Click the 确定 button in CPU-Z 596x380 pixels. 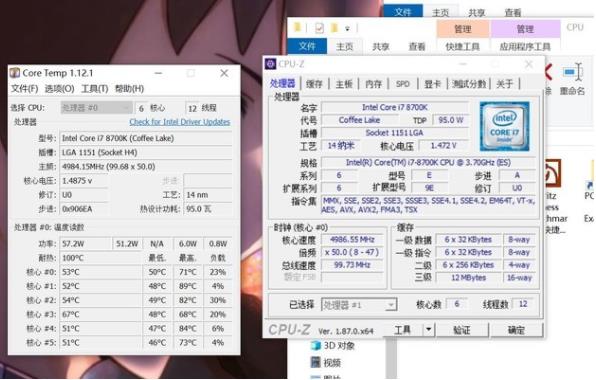point(516,330)
